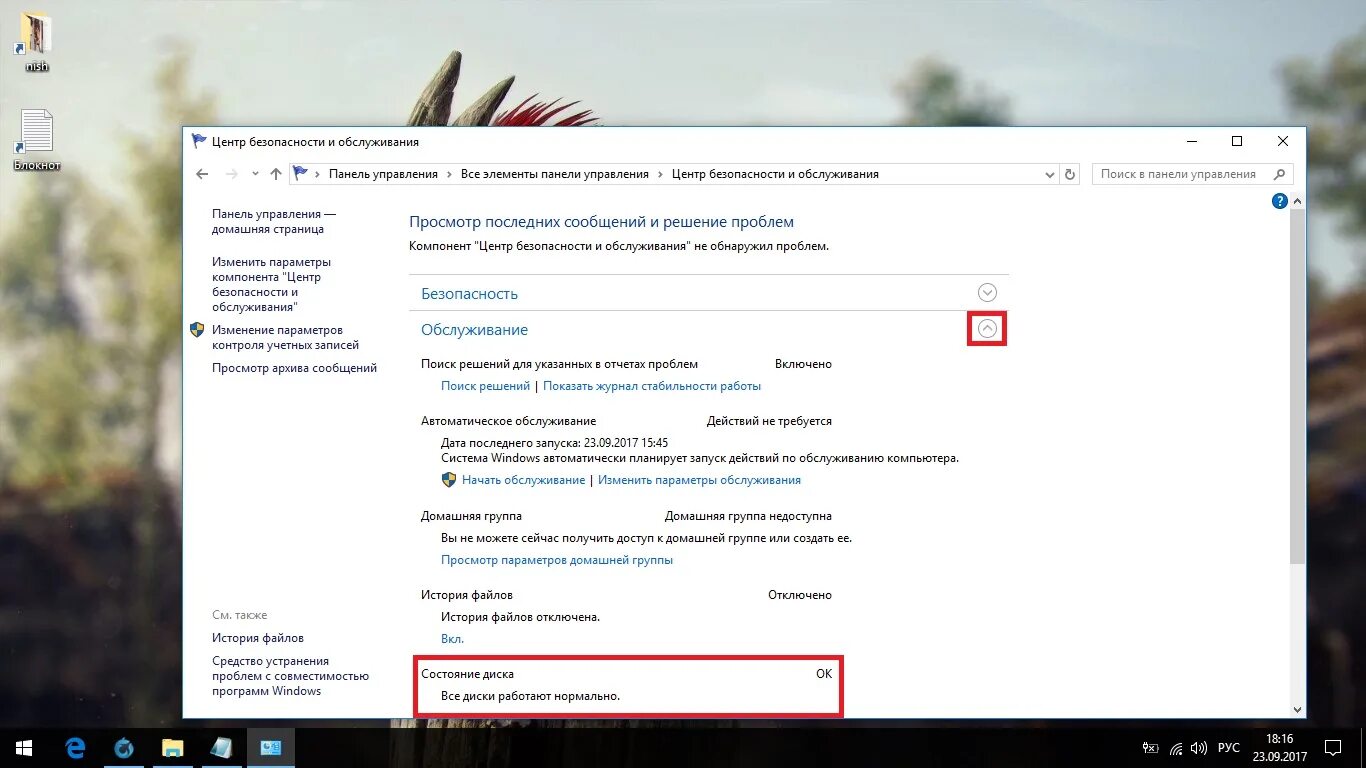Go back with the left arrow button
1366x768 pixels.
pos(202,174)
